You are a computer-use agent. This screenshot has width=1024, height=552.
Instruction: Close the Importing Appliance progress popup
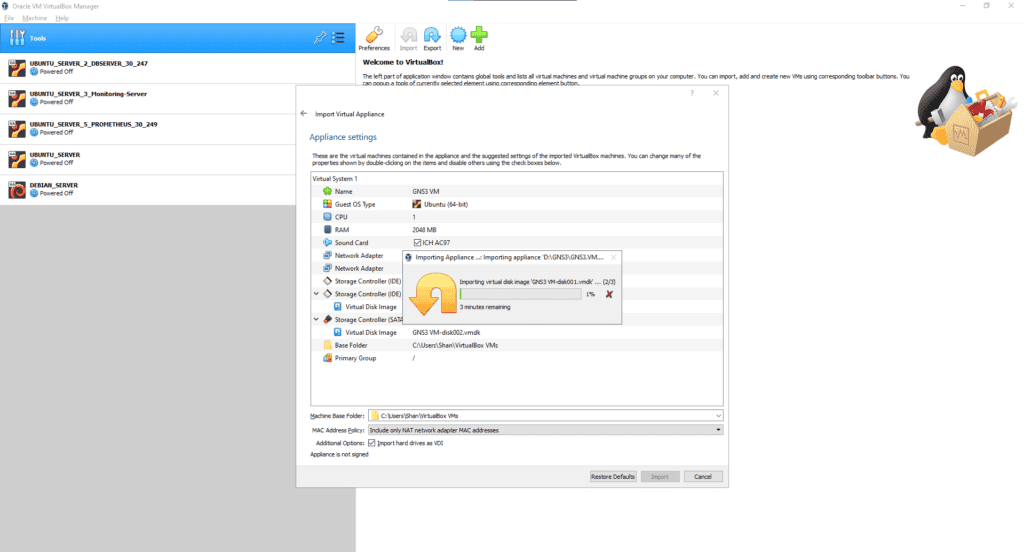pos(613,257)
